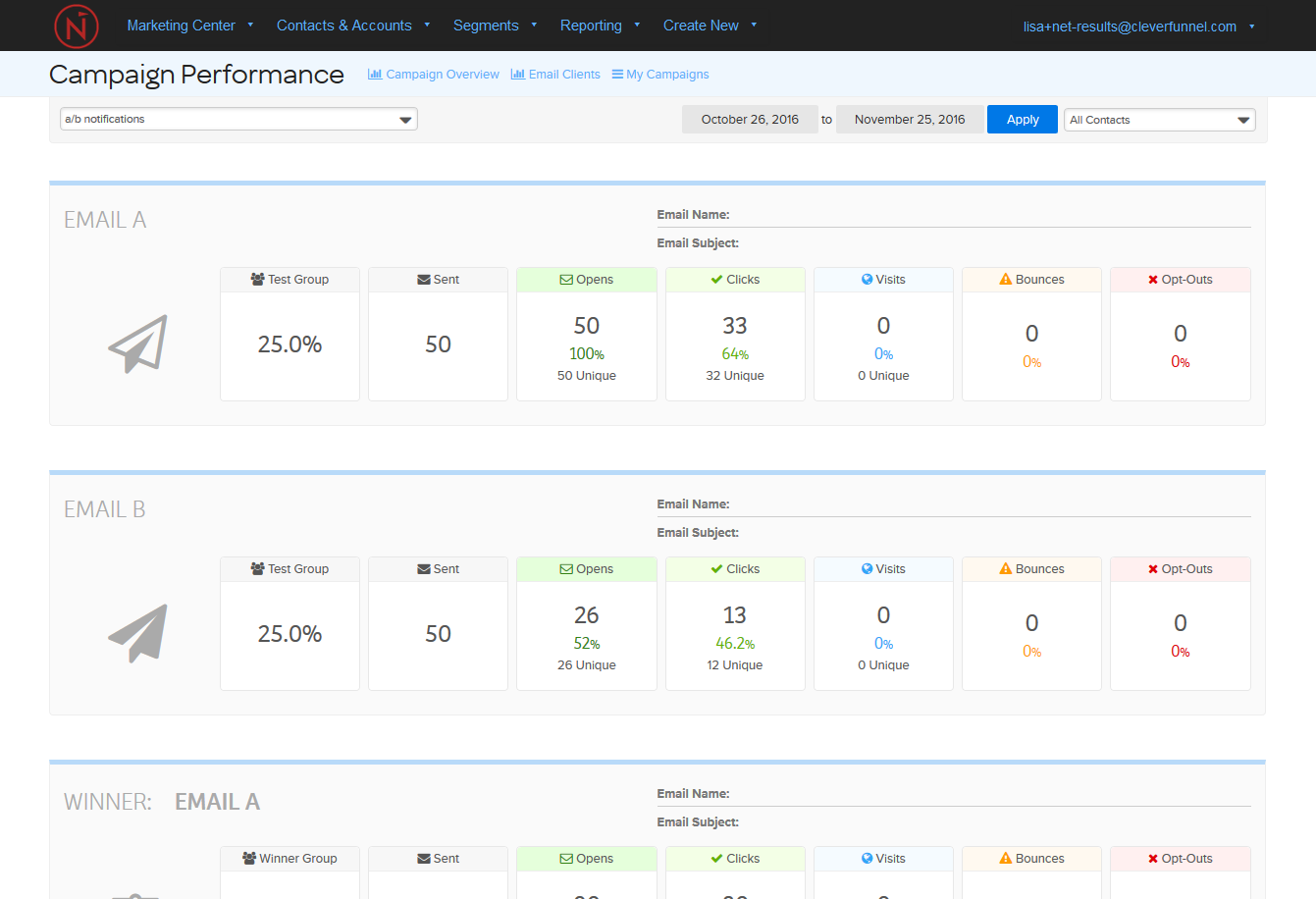Click Winner section Clicks checkmark icon
The width and height of the screenshot is (1316, 899).
717,859
